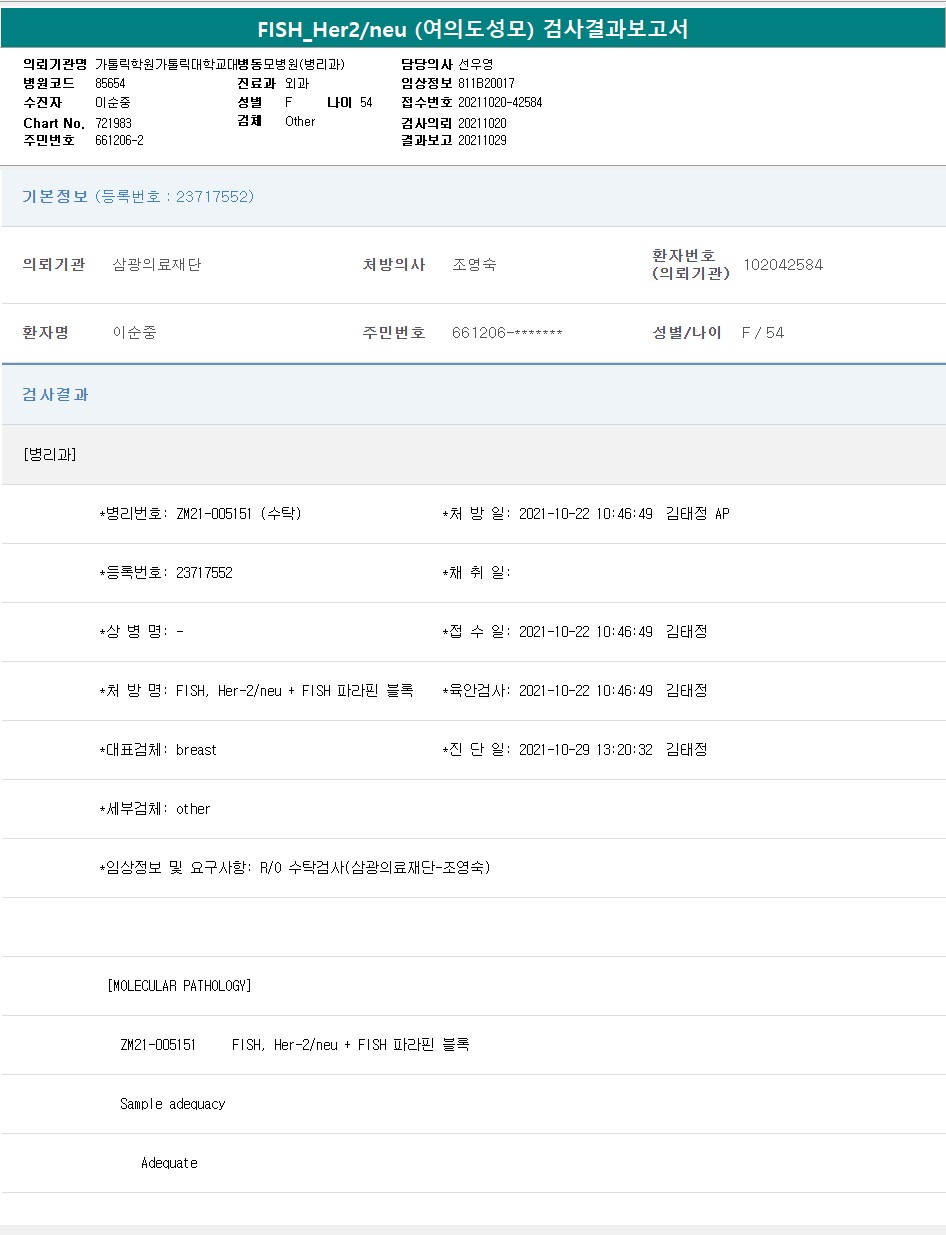Click the 처방명 FISH, Her-2/neu row
Viewport: 946px width, 1235px height.
click(x=256, y=691)
